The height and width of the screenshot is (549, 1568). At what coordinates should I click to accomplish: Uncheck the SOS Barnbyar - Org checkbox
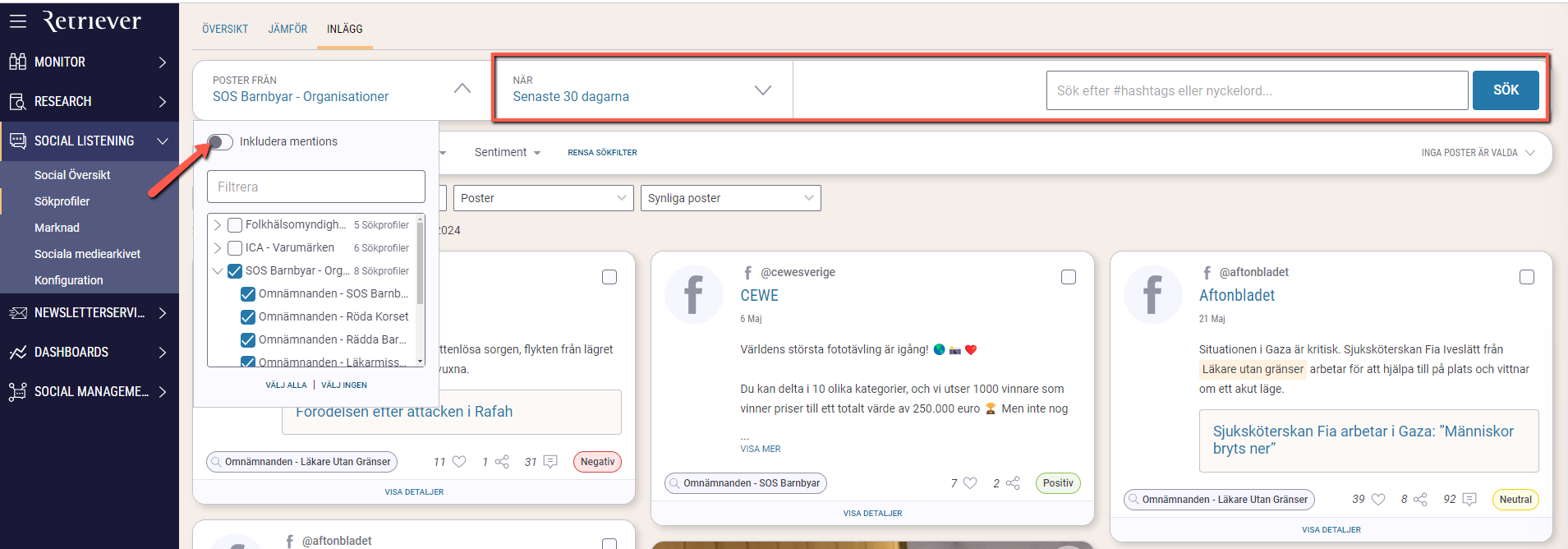coord(235,270)
